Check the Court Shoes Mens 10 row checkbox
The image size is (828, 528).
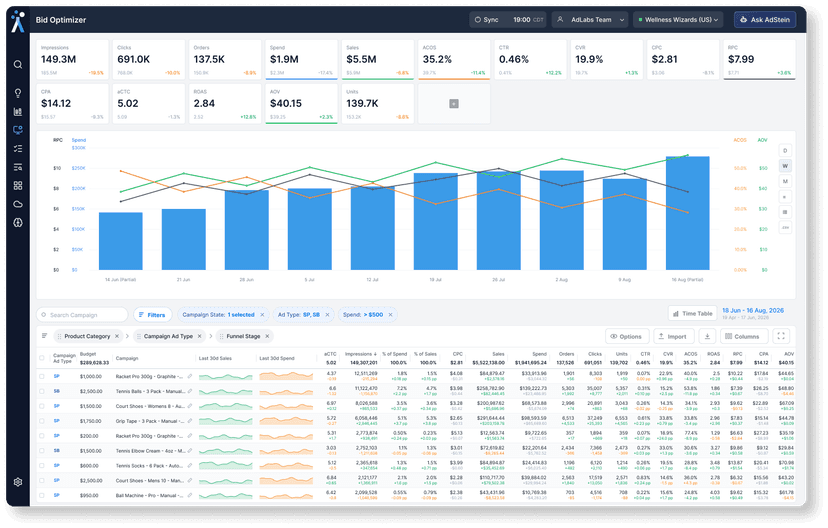pos(42,480)
